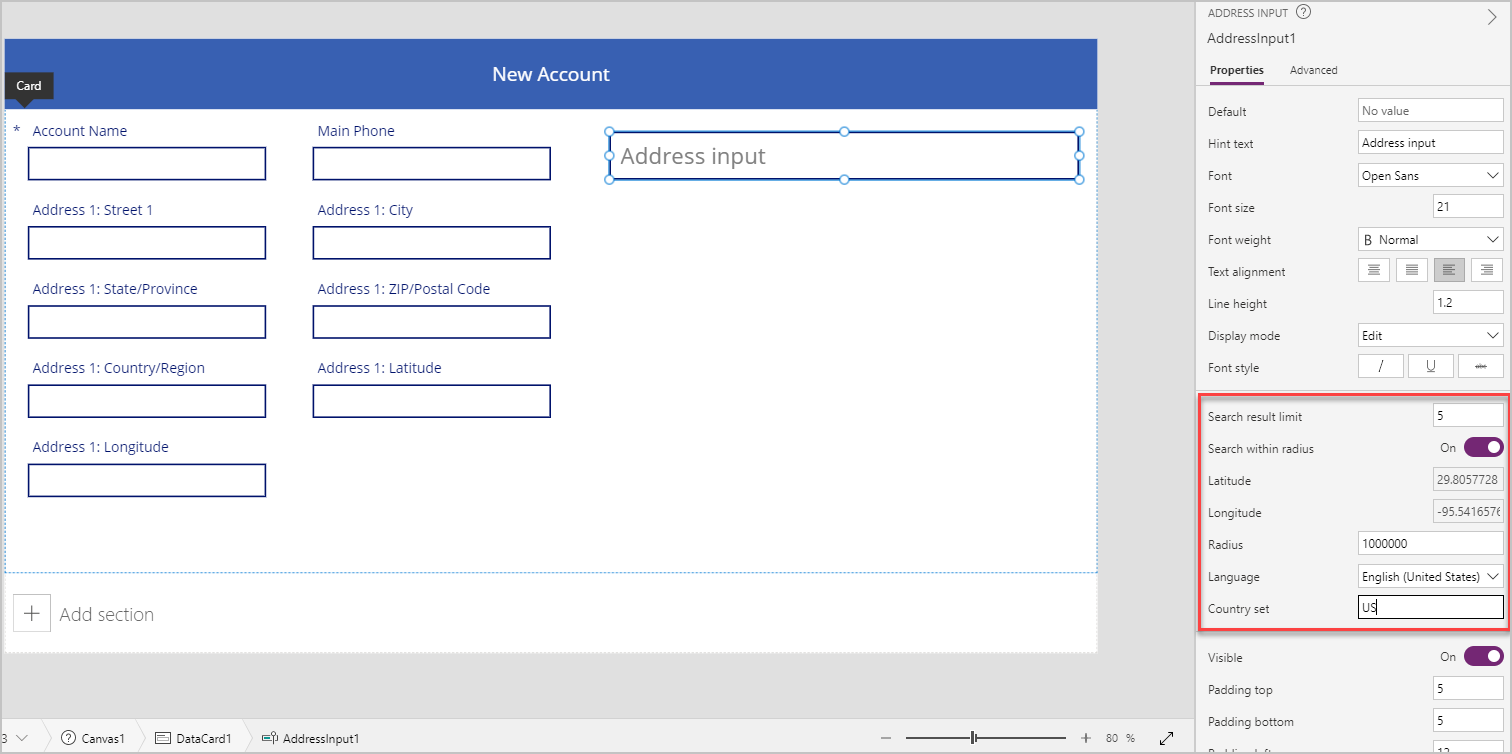The height and width of the screenshot is (754, 1512).
Task: Open the Font weight dropdown
Action: pos(1431,239)
